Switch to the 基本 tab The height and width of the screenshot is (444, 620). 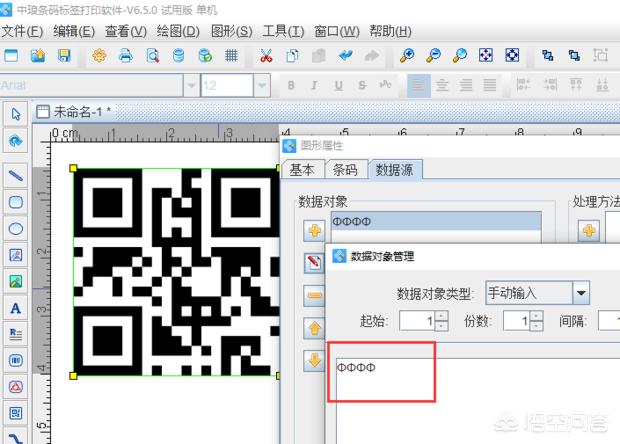(x=302, y=170)
